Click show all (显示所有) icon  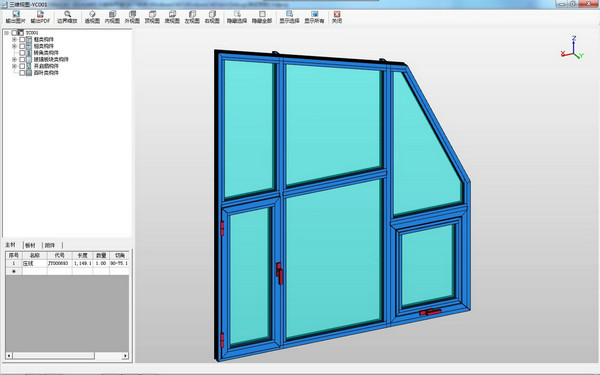[x=314, y=17]
